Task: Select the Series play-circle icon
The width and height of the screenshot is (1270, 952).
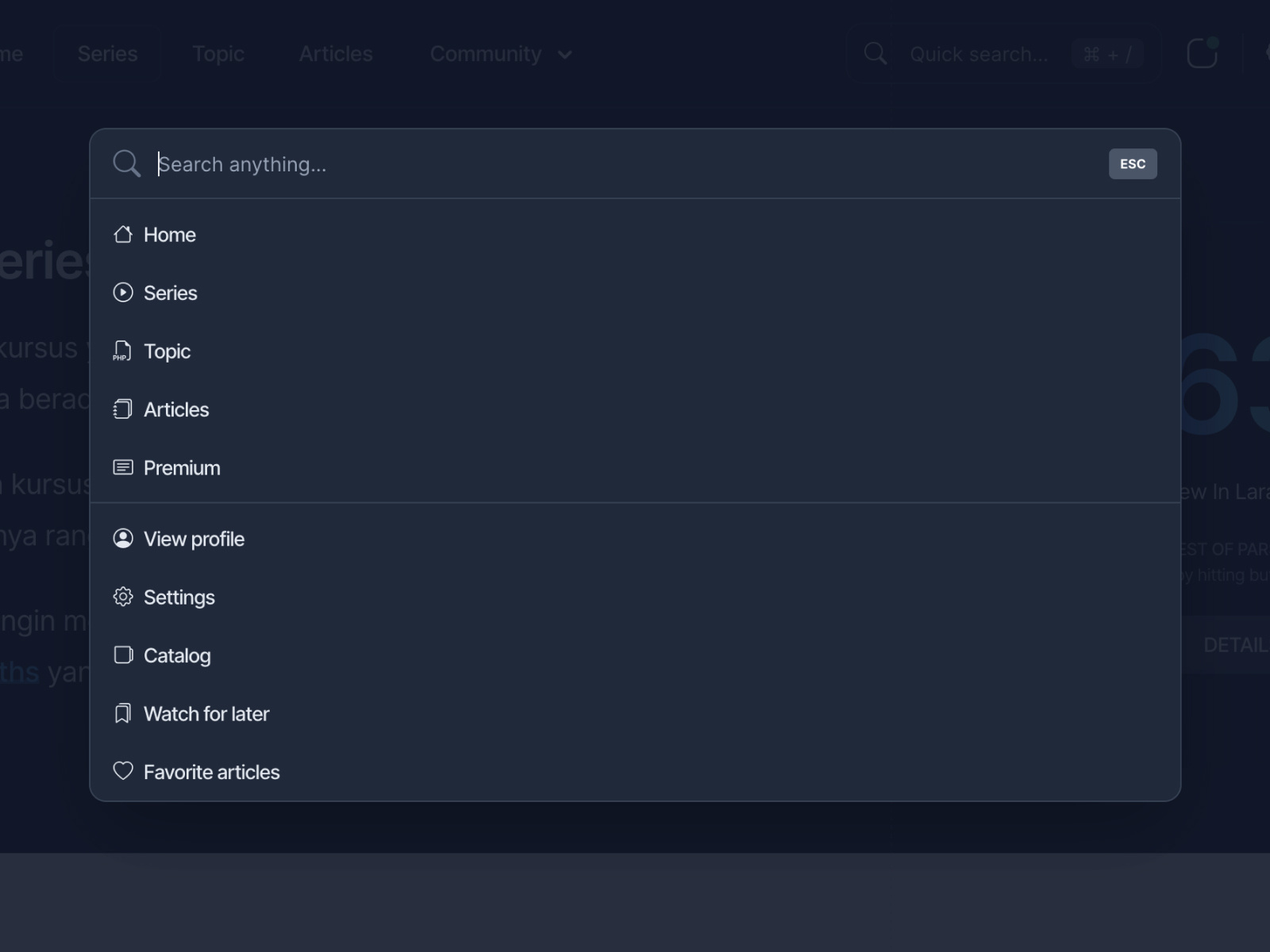Action: (x=124, y=293)
